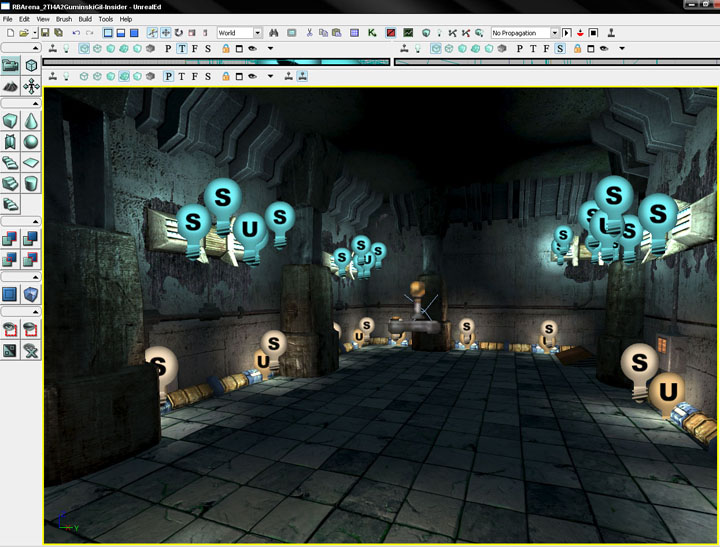Click the CSG Deintersect button

click(31, 259)
